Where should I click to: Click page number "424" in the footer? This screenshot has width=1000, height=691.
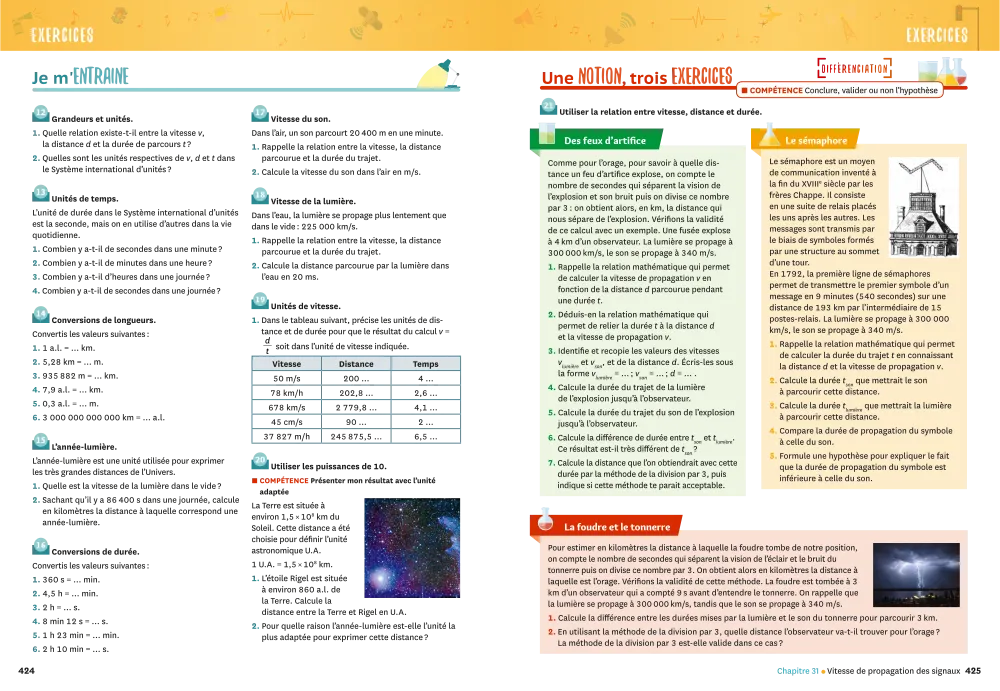27,671
